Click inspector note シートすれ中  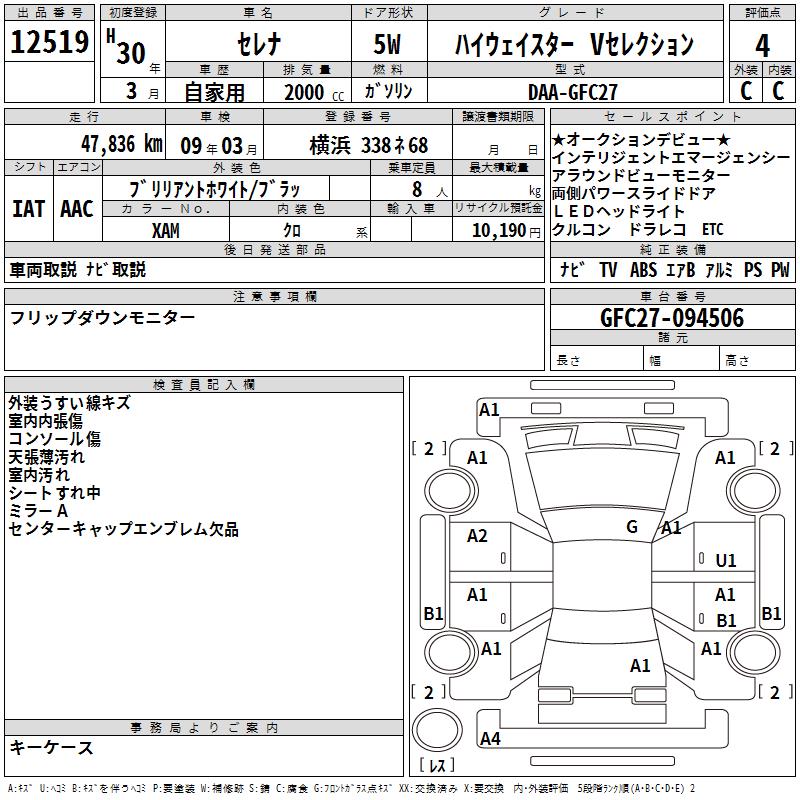pyautogui.click(x=54, y=492)
